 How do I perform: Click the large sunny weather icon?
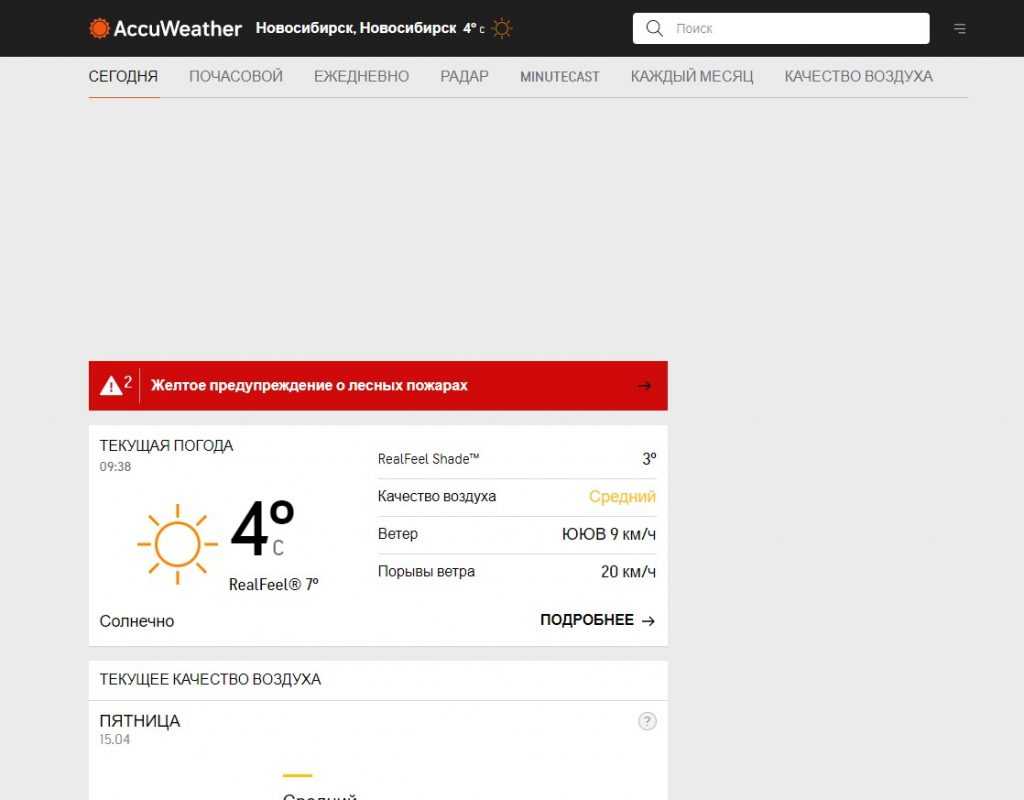(x=177, y=544)
